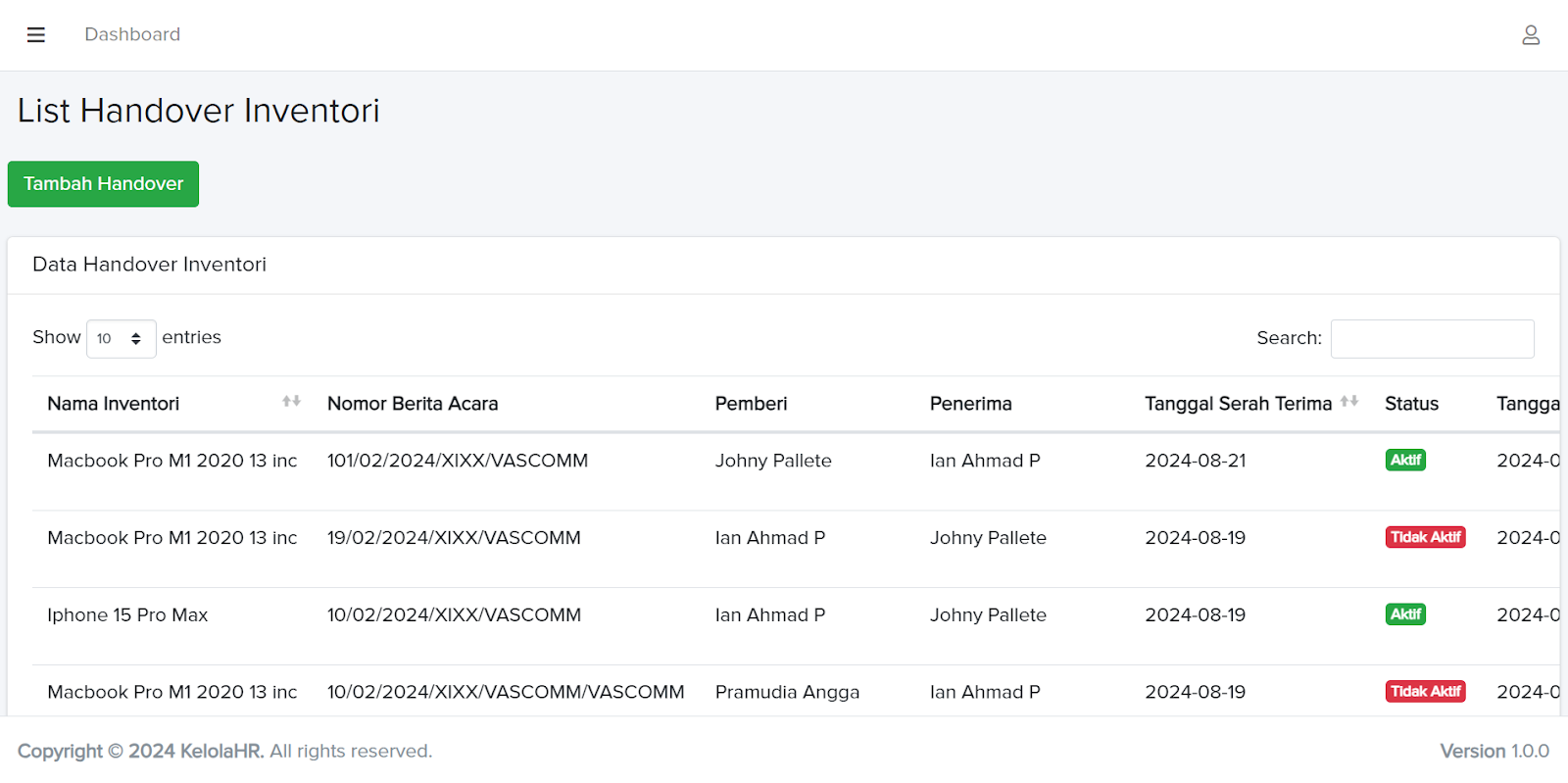Click Tidak Aktif badge on Pramudia Angga row
The width and height of the screenshot is (1568, 783).
tap(1425, 692)
